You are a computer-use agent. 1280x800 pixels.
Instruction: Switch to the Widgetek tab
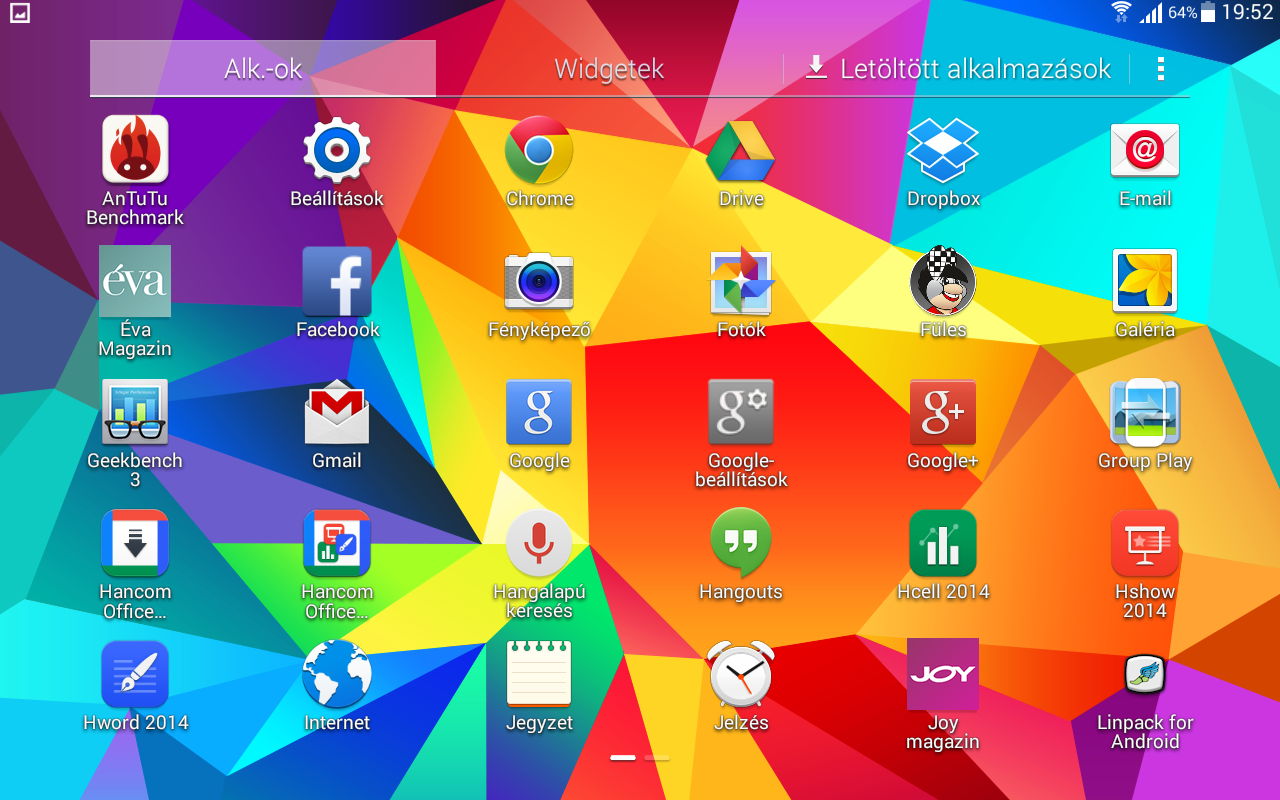[x=609, y=68]
